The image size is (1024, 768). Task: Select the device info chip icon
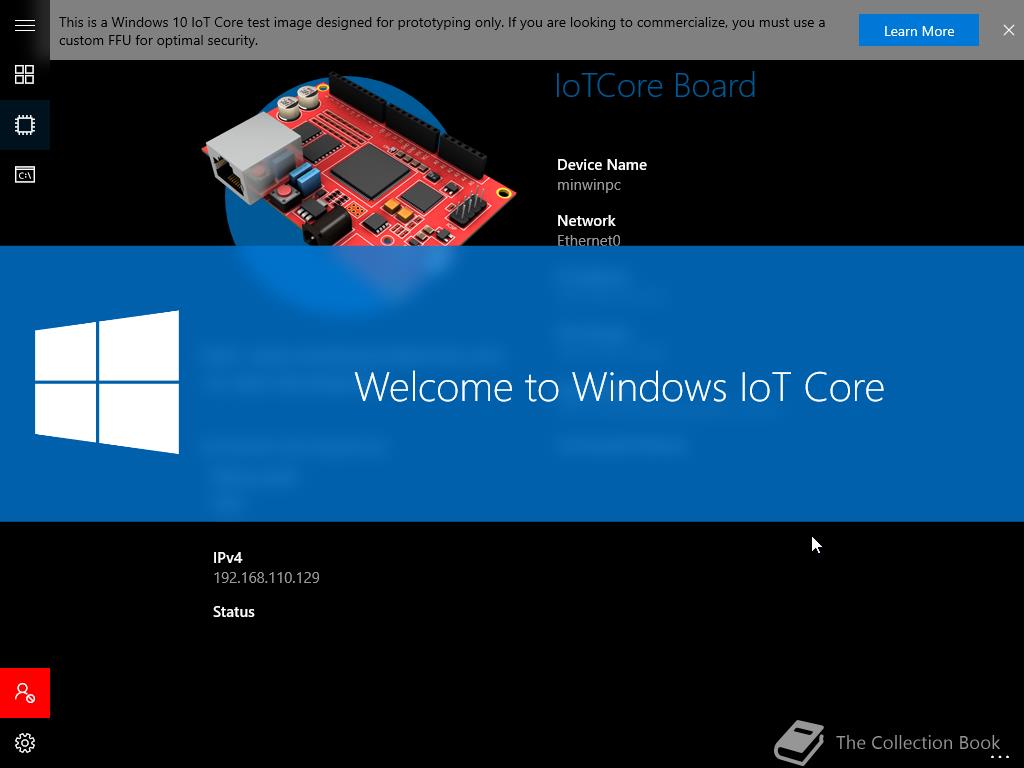[25, 125]
